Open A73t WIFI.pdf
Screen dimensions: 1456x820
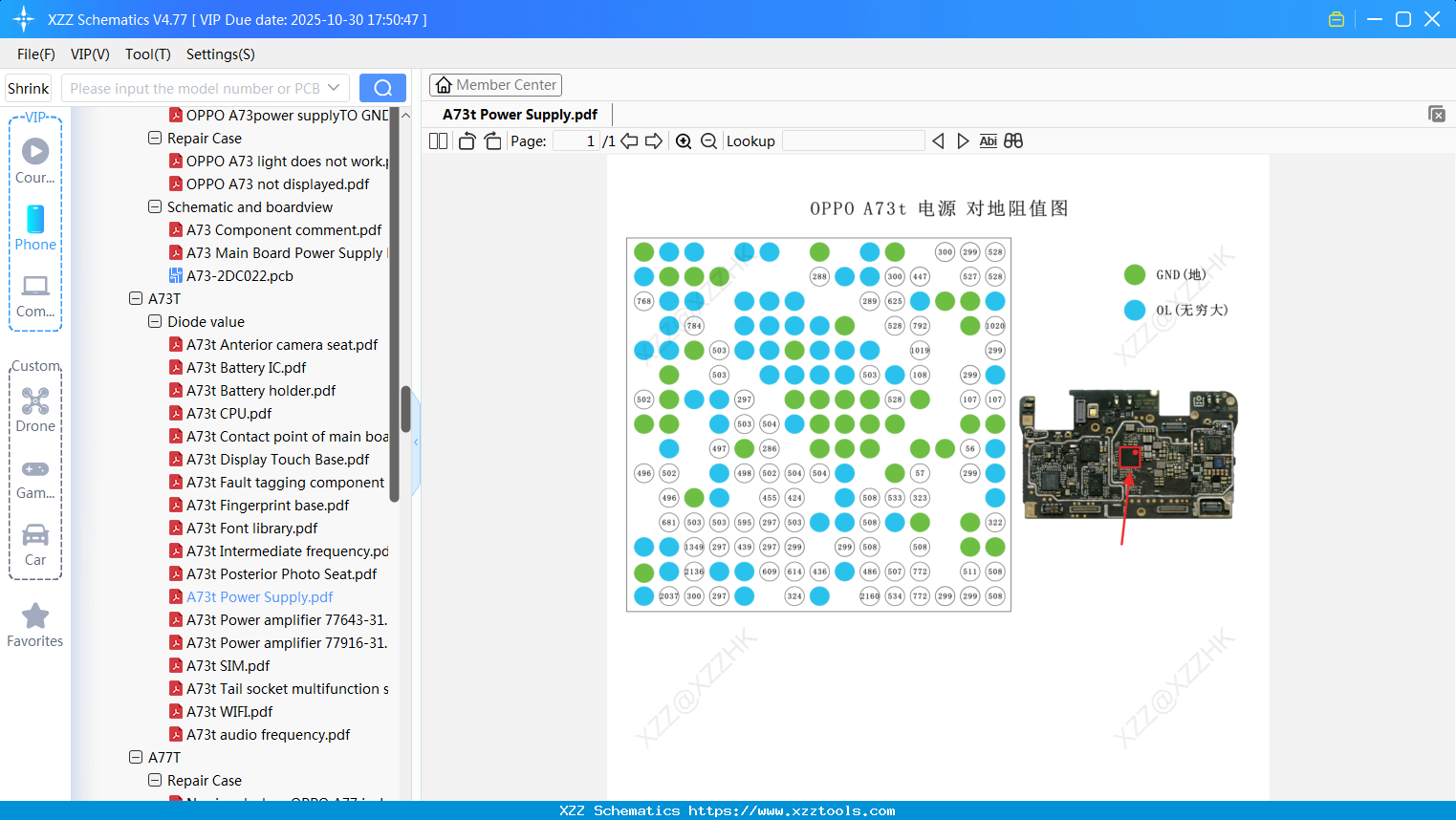tap(228, 712)
